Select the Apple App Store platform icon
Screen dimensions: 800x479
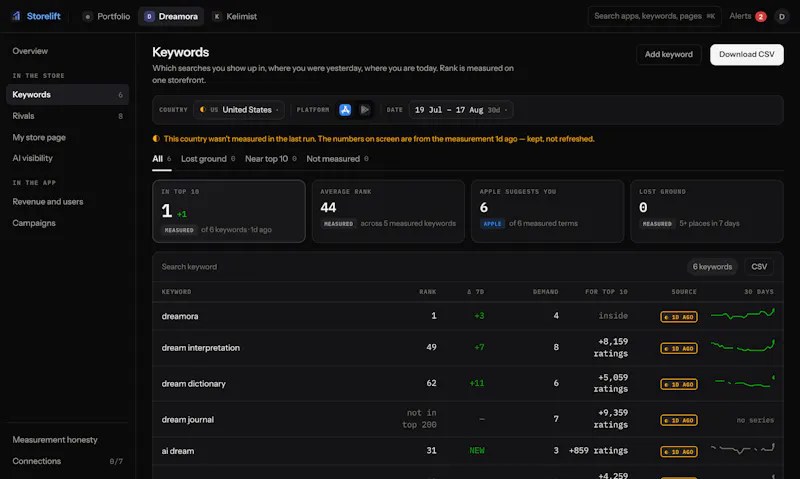(x=345, y=110)
